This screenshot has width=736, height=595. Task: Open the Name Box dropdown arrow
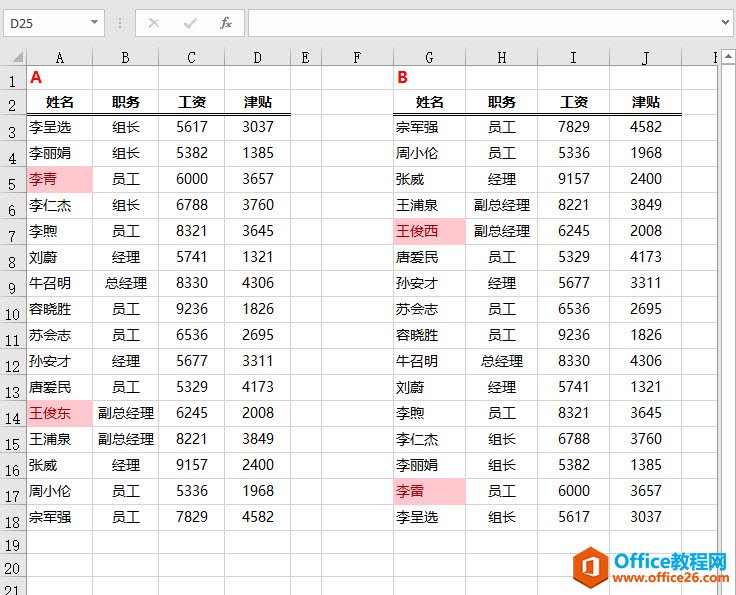click(x=94, y=23)
